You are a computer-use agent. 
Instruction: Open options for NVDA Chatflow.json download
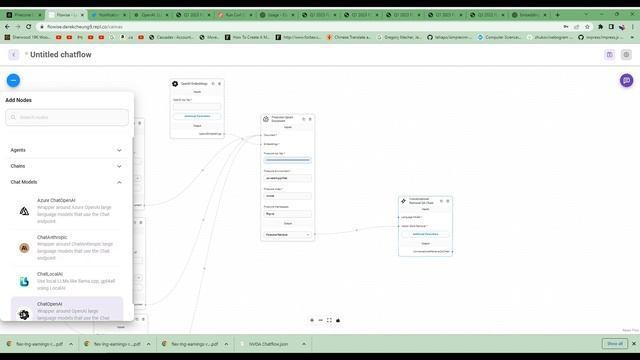304,344
